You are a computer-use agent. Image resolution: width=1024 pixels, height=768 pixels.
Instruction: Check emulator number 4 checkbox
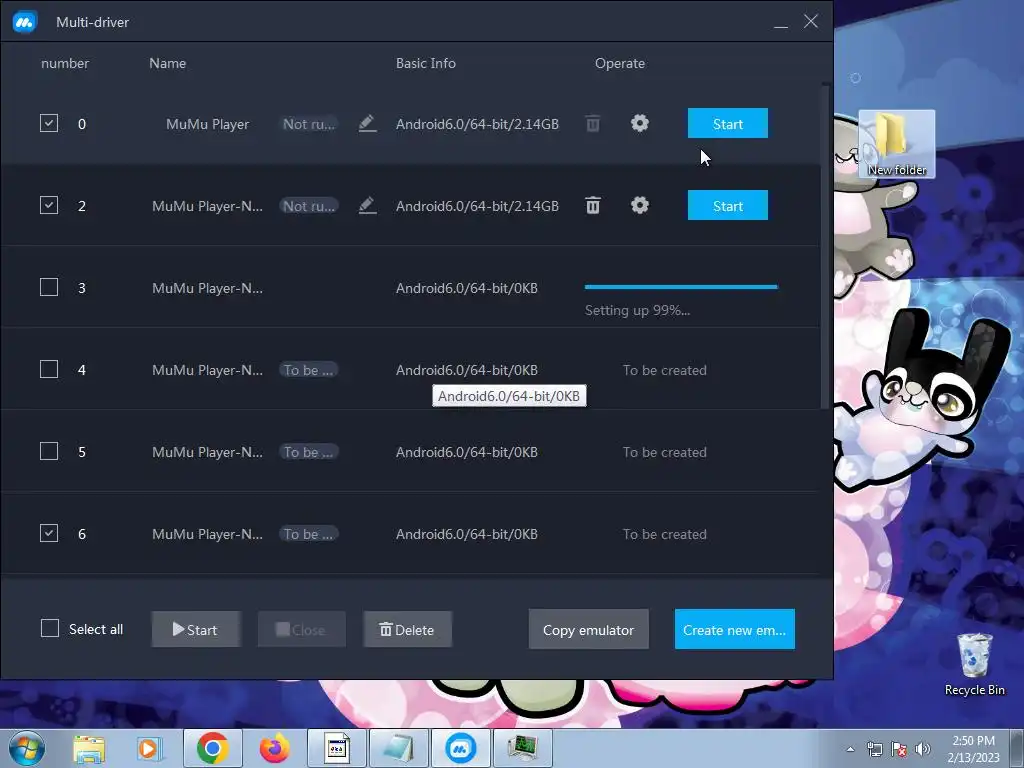pyautogui.click(x=49, y=370)
